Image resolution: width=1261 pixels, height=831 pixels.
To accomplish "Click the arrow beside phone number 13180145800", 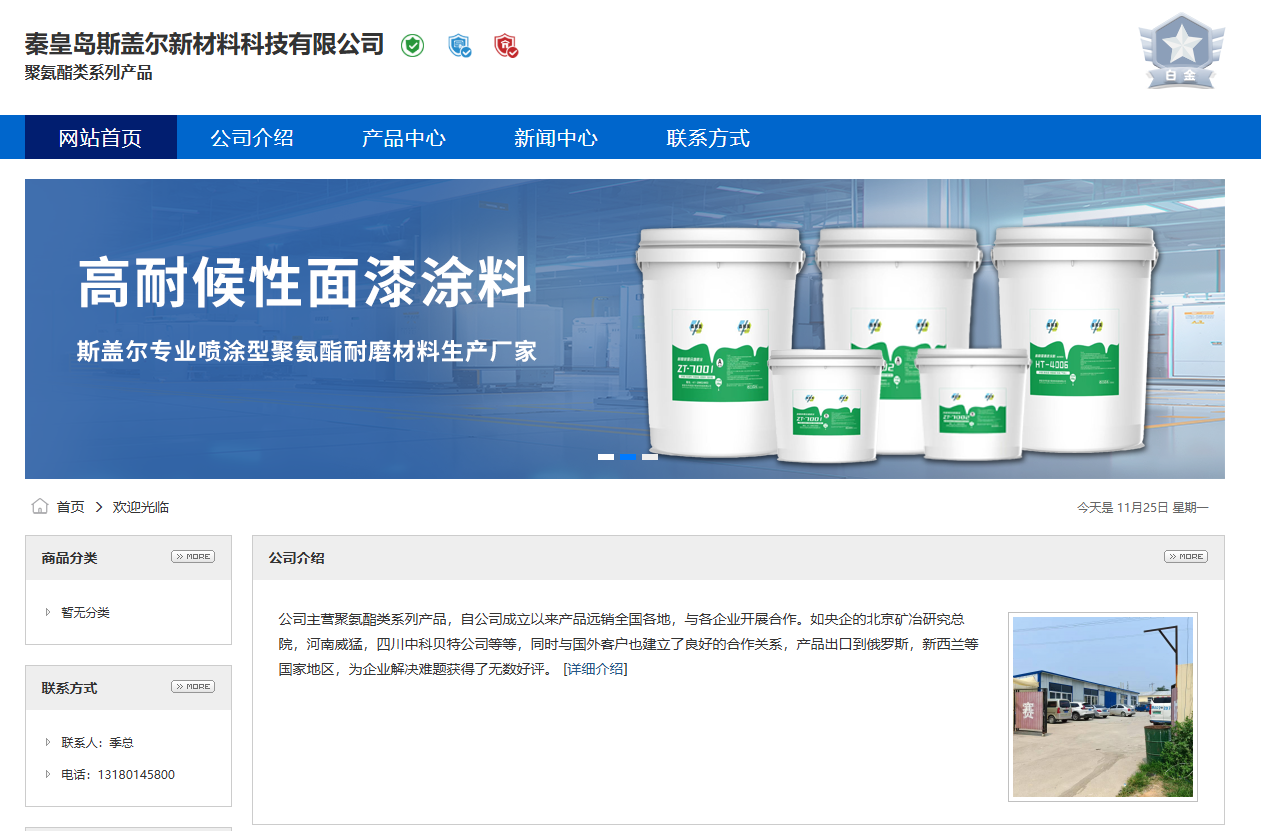I will click(x=48, y=774).
